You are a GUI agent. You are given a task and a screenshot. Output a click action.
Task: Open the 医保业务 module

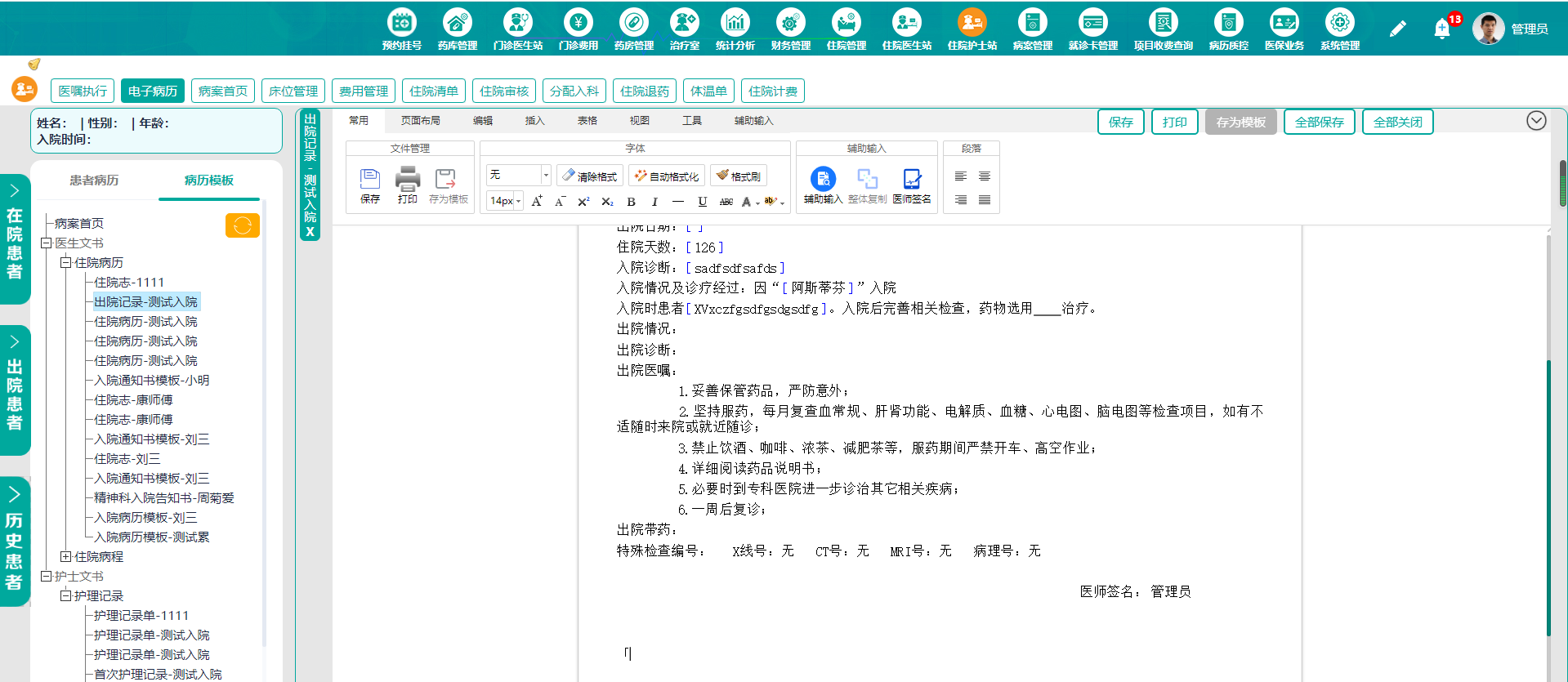pyautogui.click(x=1284, y=29)
